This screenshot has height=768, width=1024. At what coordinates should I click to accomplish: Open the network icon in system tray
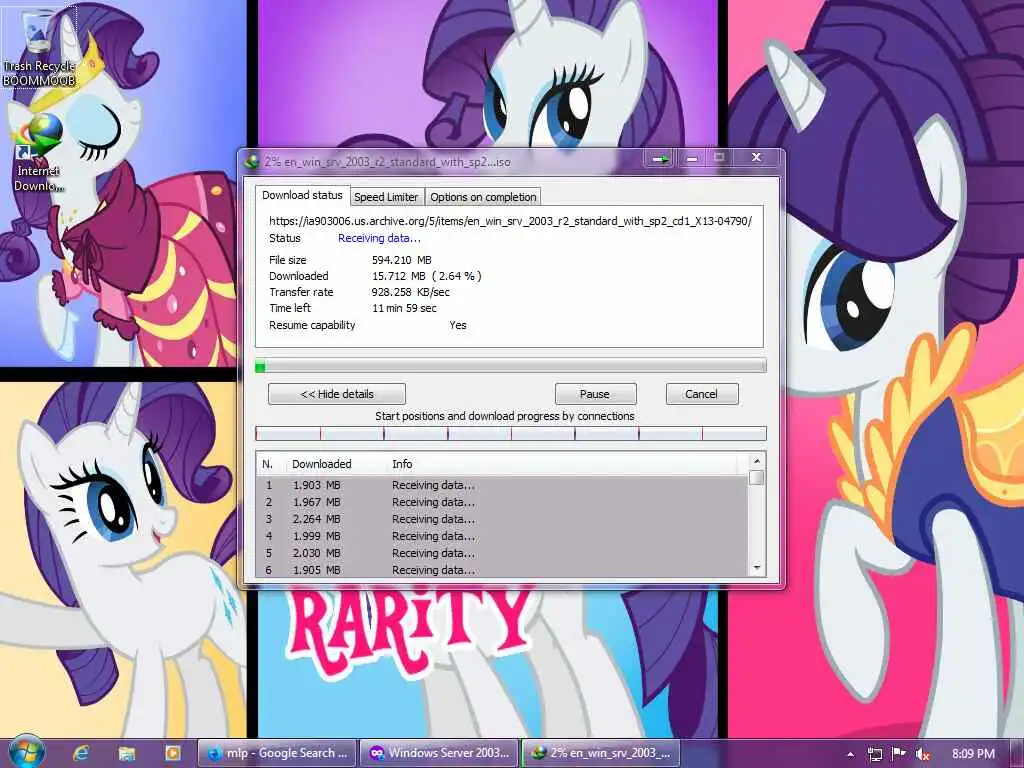tap(874, 754)
